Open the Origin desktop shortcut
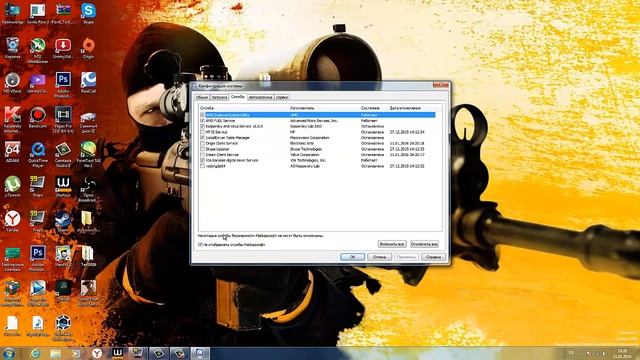 pos(88,48)
